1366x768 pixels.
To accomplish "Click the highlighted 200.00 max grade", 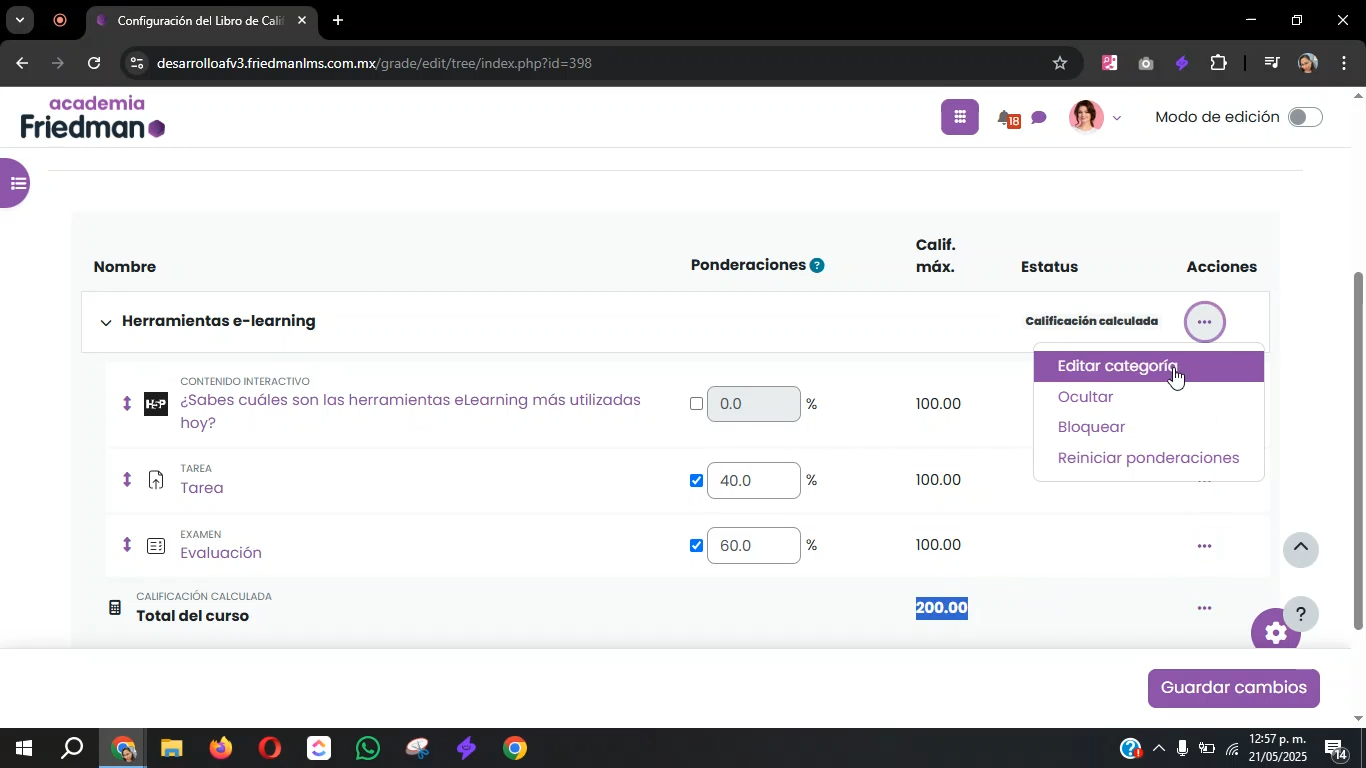I will (942, 608).
